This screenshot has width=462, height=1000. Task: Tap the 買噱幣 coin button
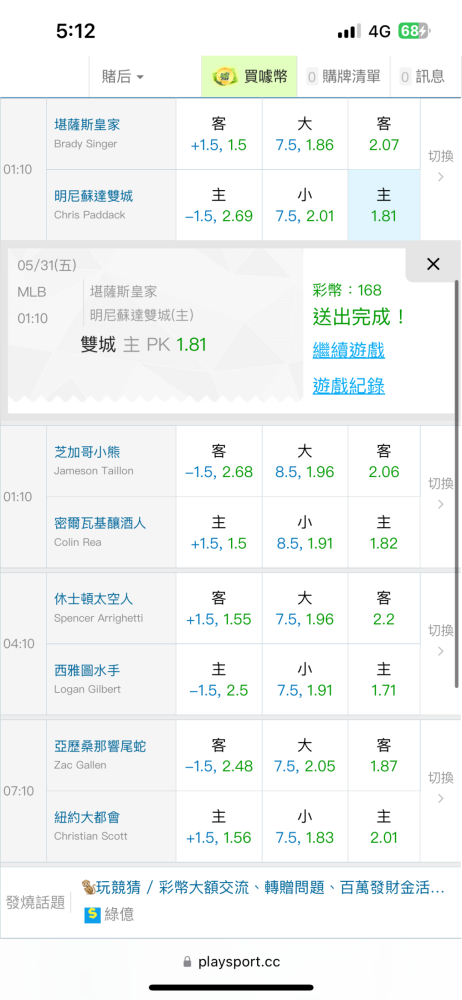[x=251, y=77]
